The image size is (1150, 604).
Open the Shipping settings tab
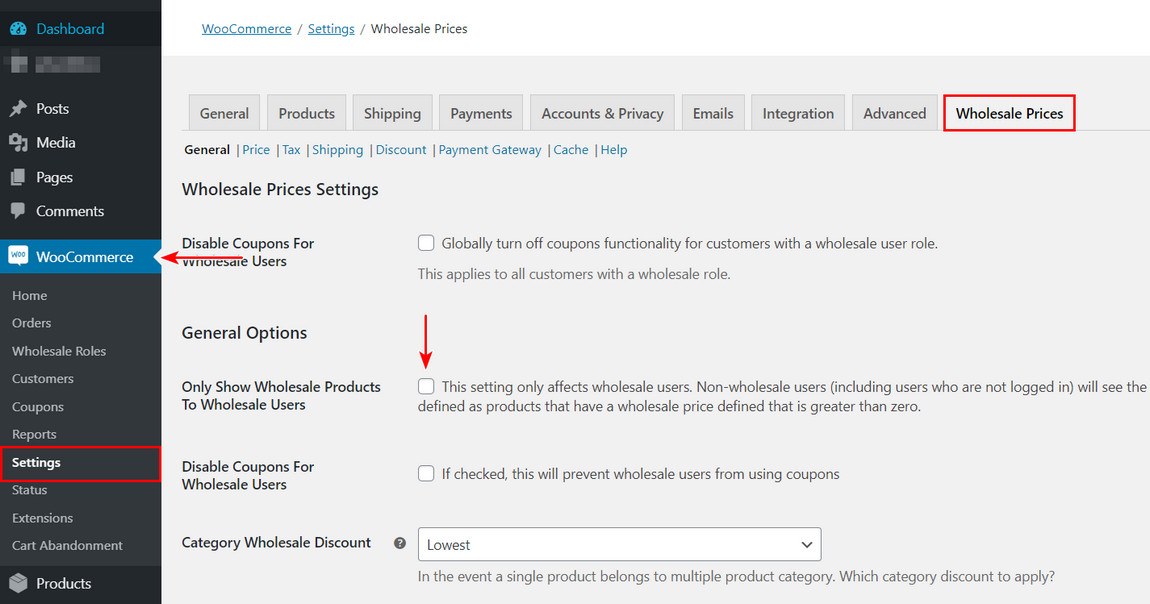coord(392,113)
